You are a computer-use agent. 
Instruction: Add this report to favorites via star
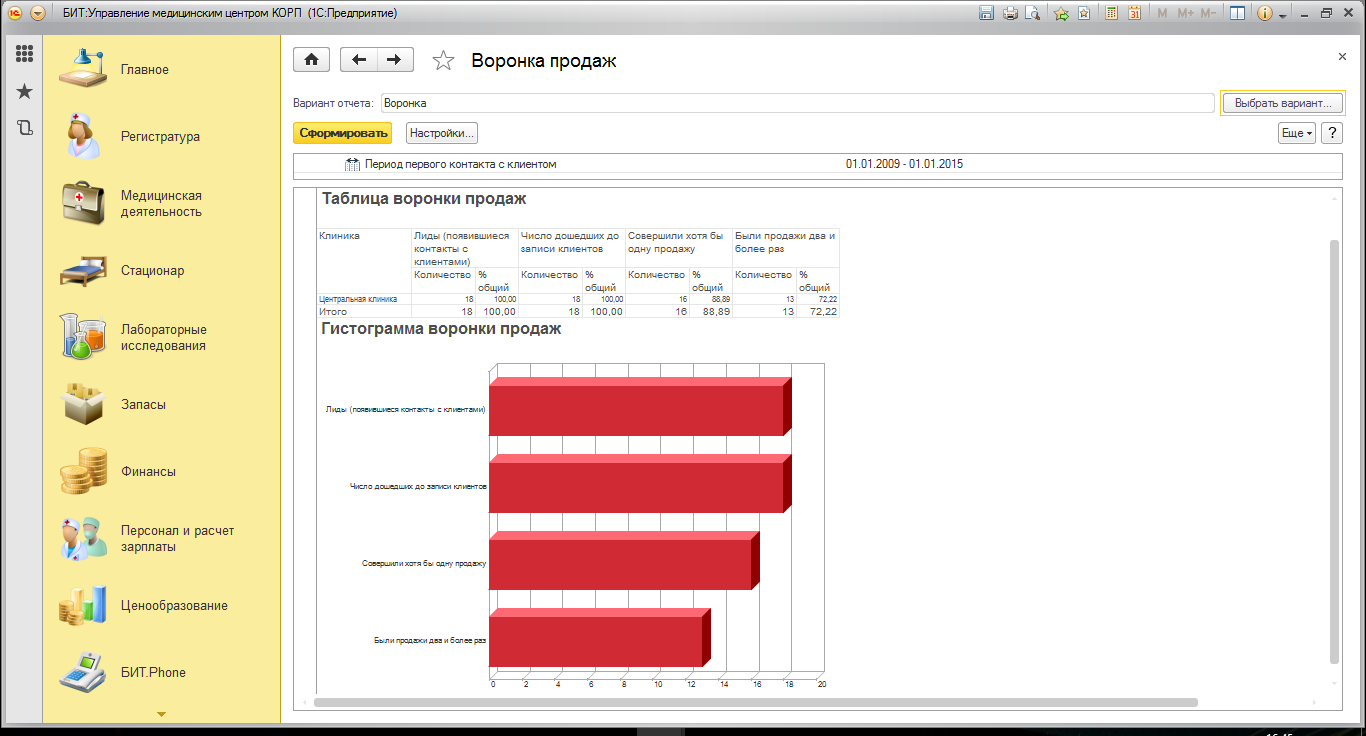(x=443, y=61)
